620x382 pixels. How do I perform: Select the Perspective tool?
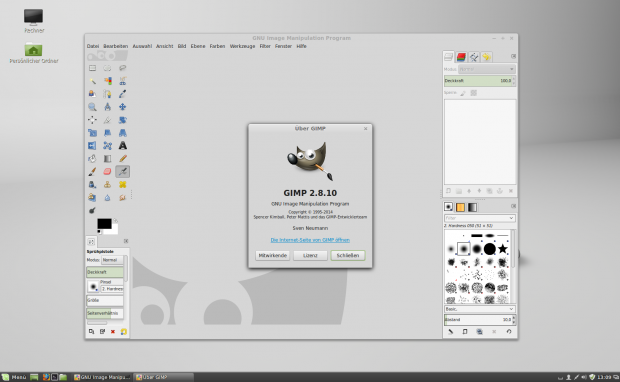123,133
